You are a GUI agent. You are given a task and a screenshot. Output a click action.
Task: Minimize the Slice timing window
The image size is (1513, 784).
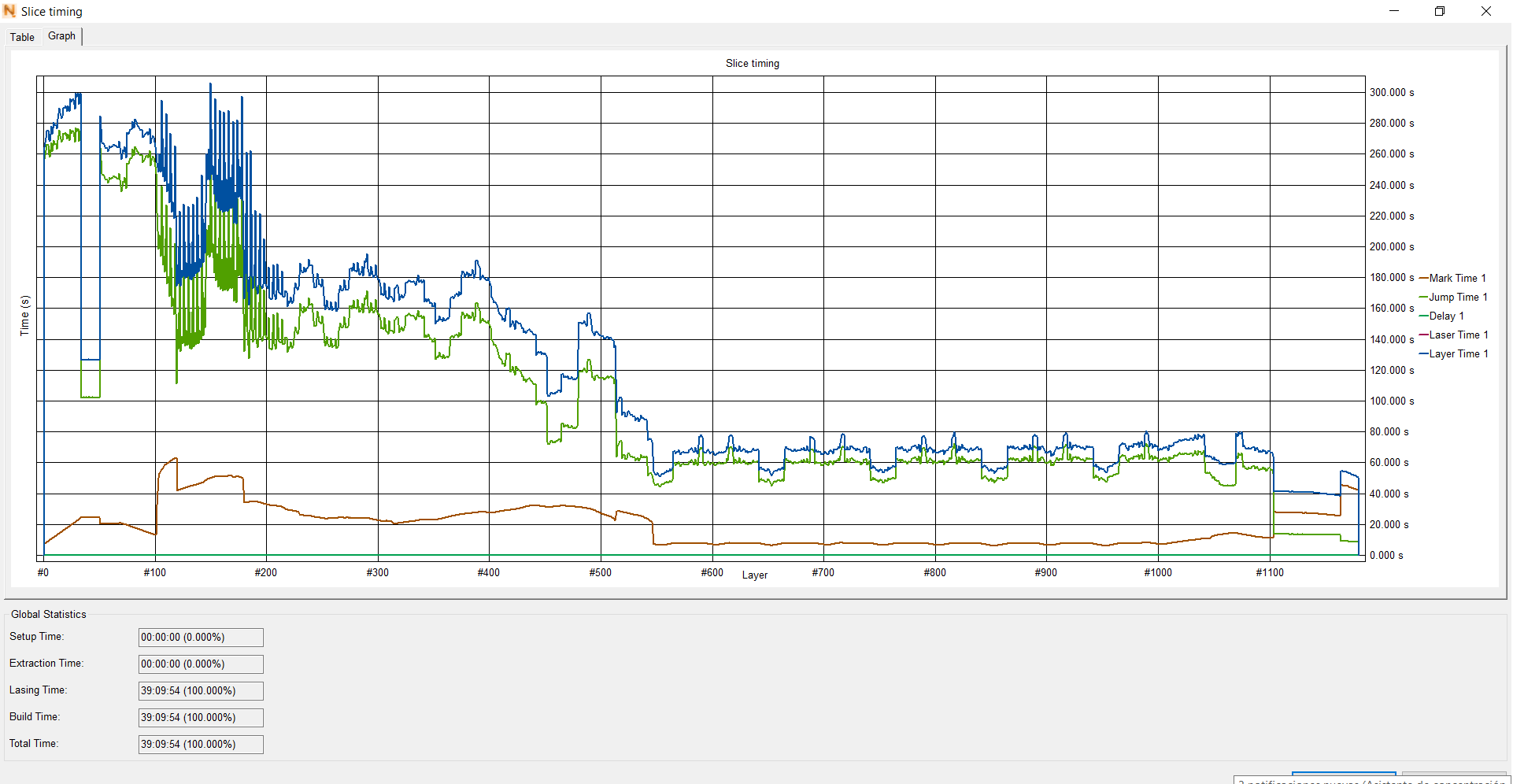(1394, 11)
